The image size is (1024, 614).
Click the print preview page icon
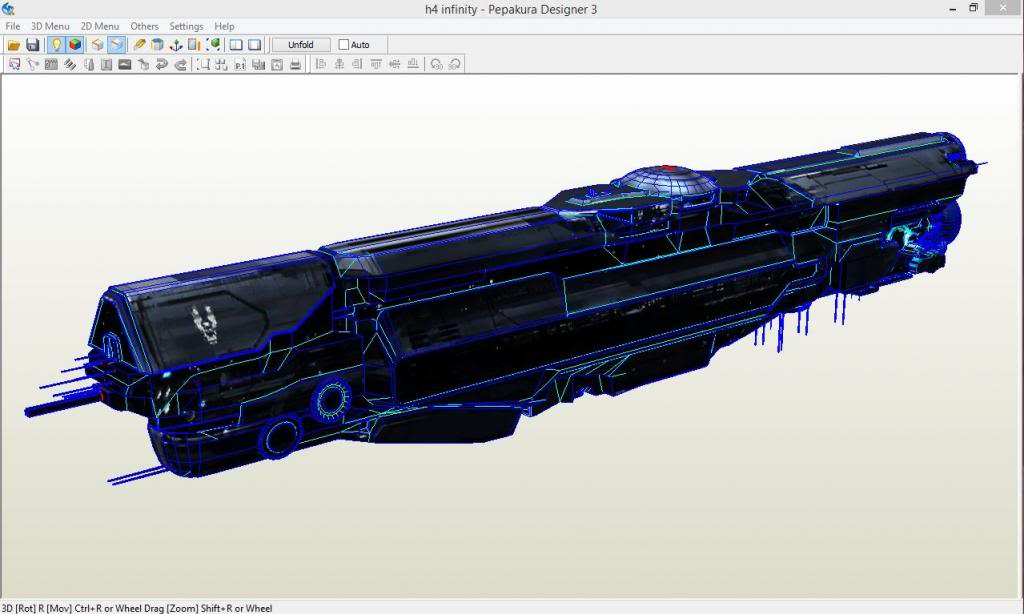(x=277, y=64)
